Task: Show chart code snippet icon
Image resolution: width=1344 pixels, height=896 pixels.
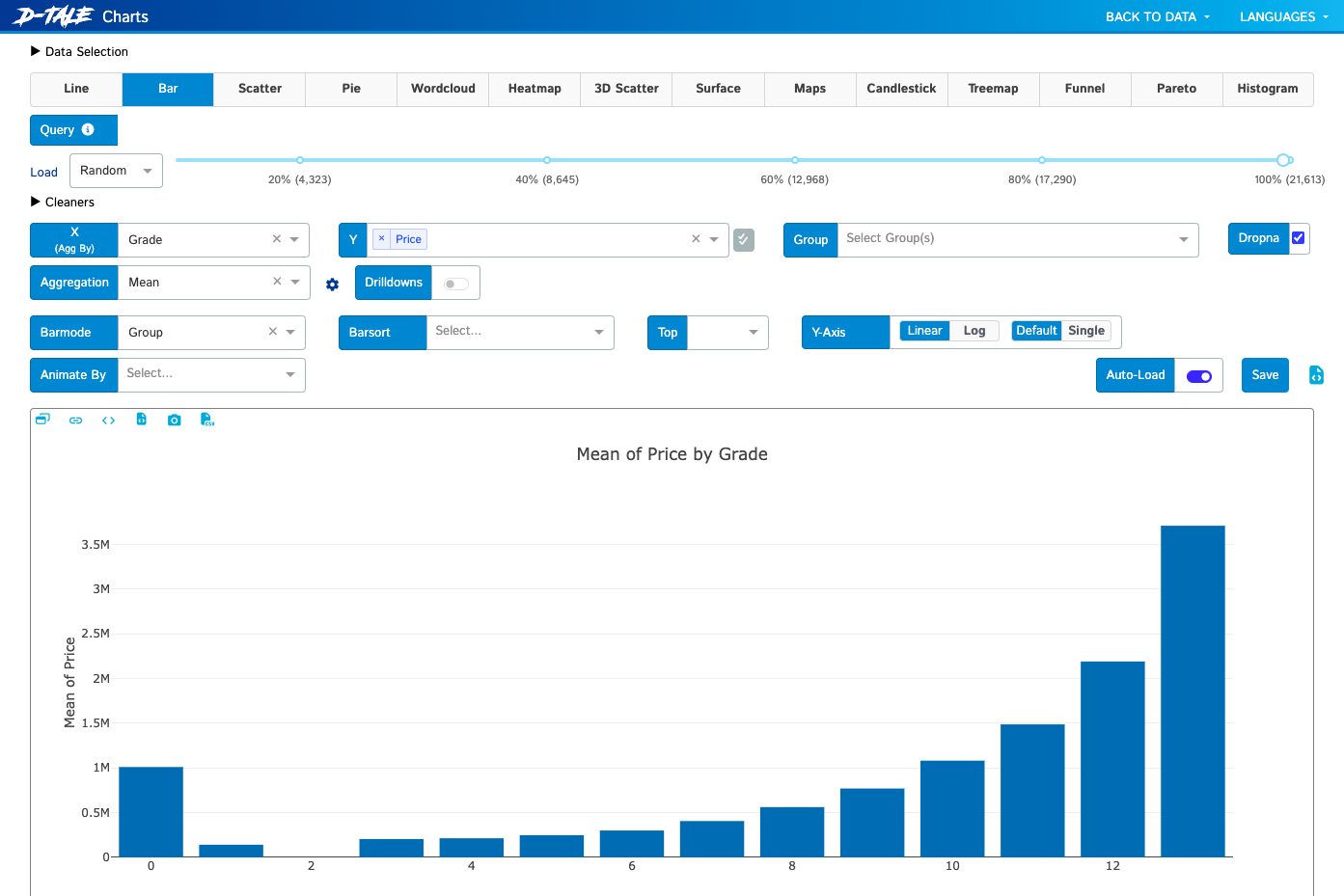Action: coord(109,421)
